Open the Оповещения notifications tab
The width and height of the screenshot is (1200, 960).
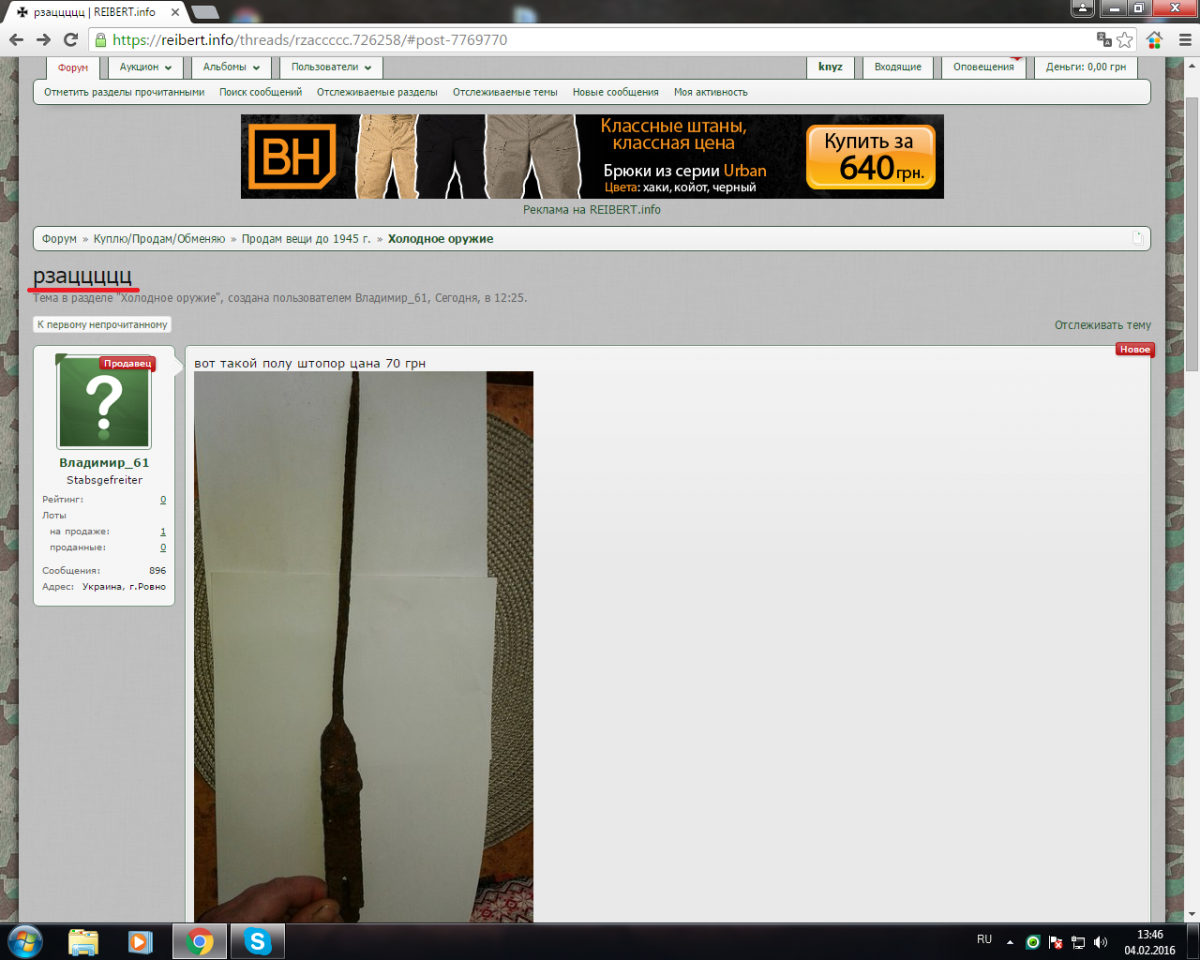click(x=983, y=67)
